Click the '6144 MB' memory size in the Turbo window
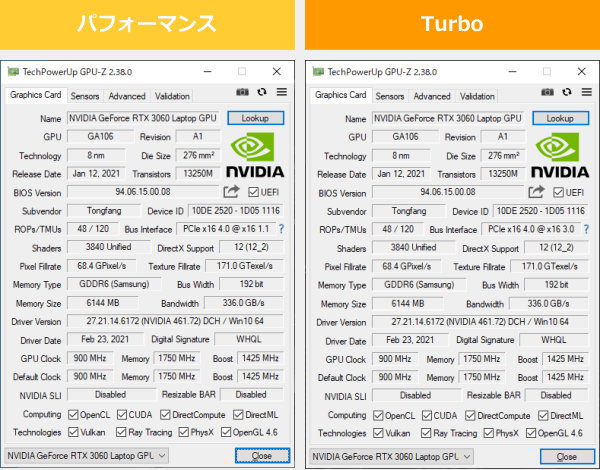Screen dimensions: 600x470 coord(408,304)
